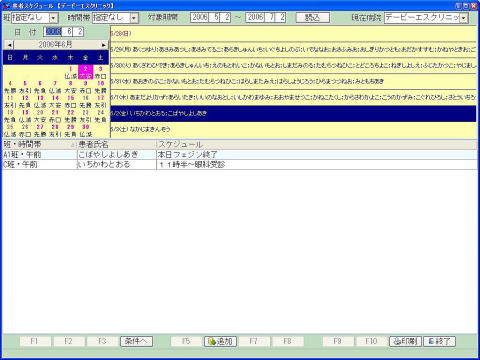Open the 班 dropdown showing 指定なし
The width and height of the screenshot is (480, 360).
[54, 18]
